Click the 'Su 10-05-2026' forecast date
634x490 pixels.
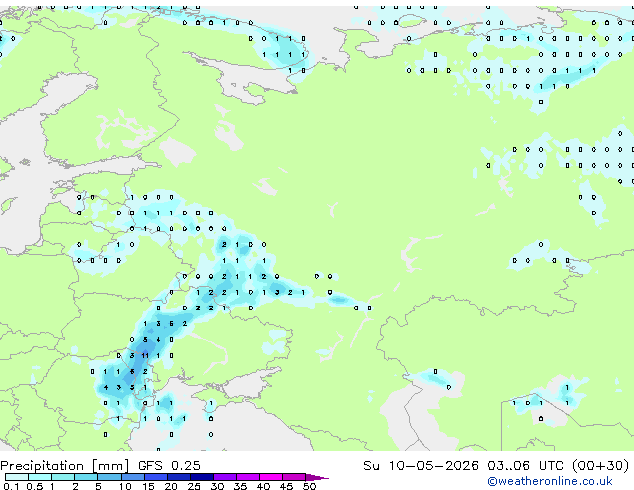[421, 466]
